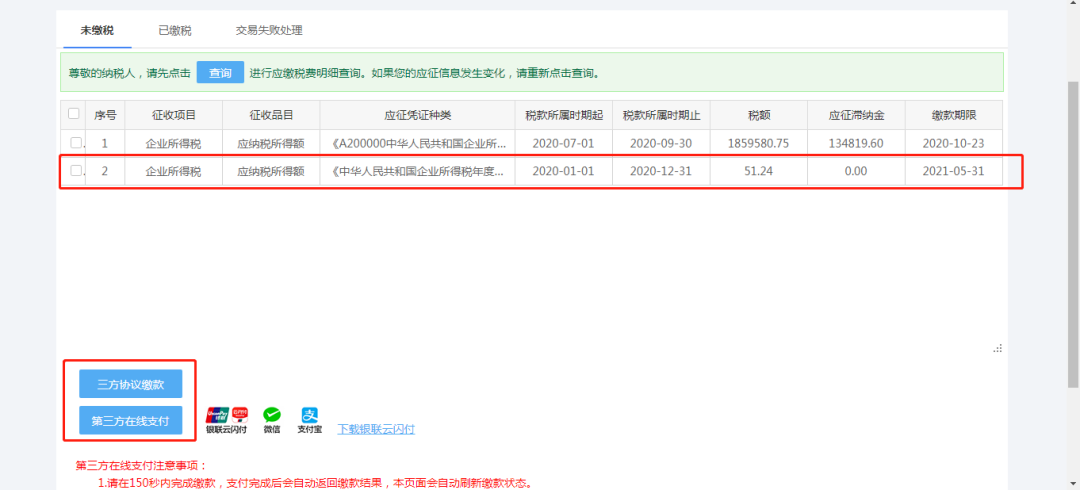This screenshot has height=490, width=1080.
Task: Click the due date 2021-05-31 cell
Action: click(x=954, y=172)
